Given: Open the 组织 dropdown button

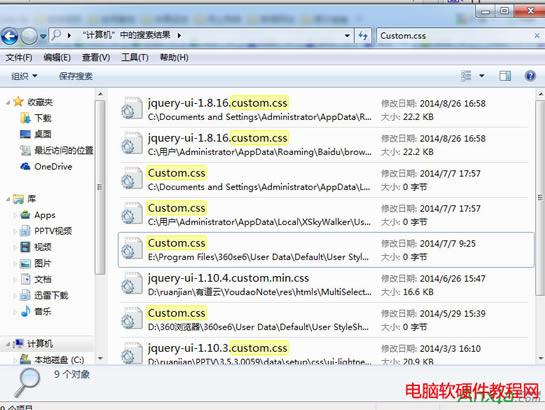Looking at the screenshot, I should coord(24,76).
